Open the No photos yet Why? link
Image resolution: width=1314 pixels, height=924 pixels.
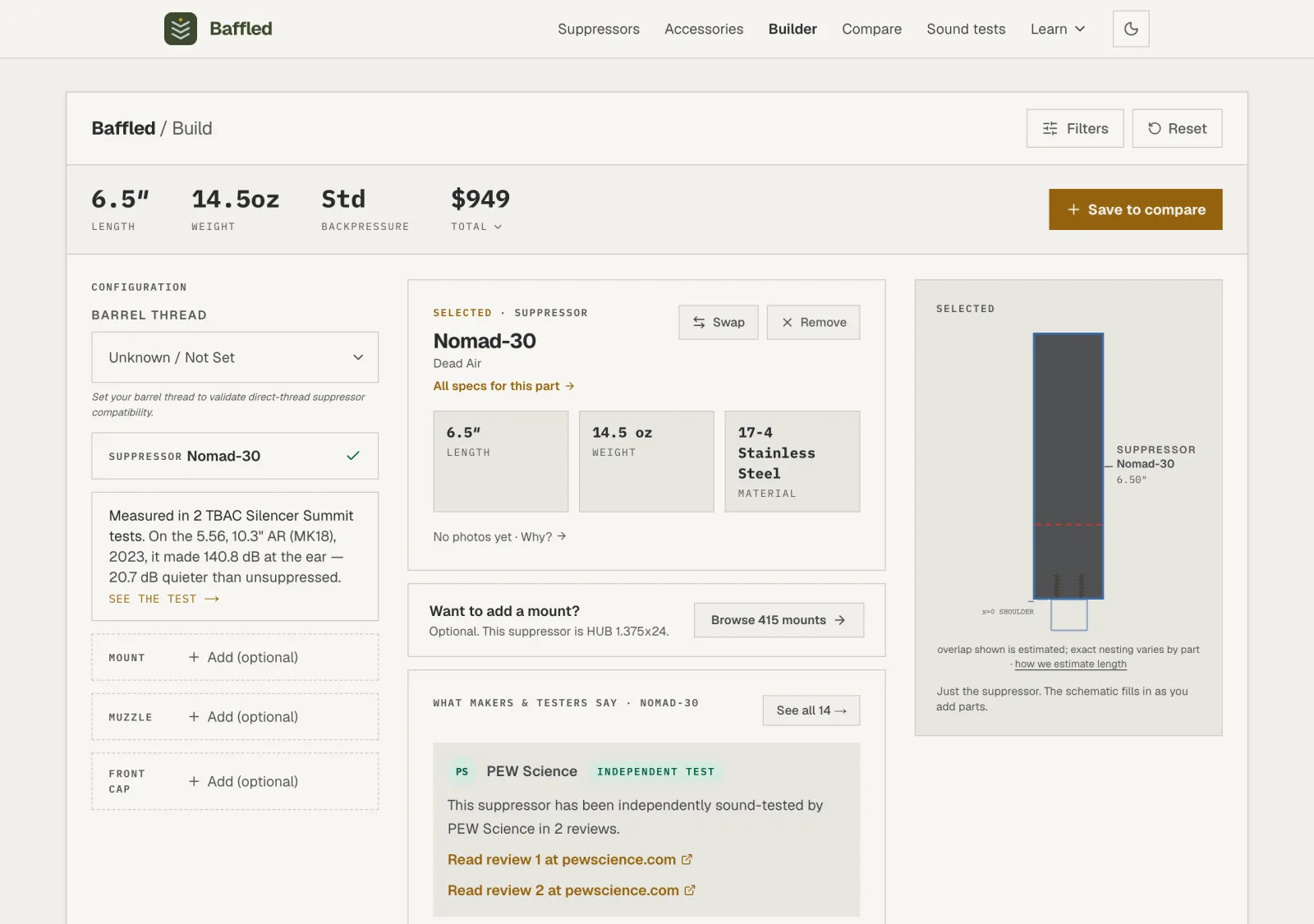click(x=499, y=536)
